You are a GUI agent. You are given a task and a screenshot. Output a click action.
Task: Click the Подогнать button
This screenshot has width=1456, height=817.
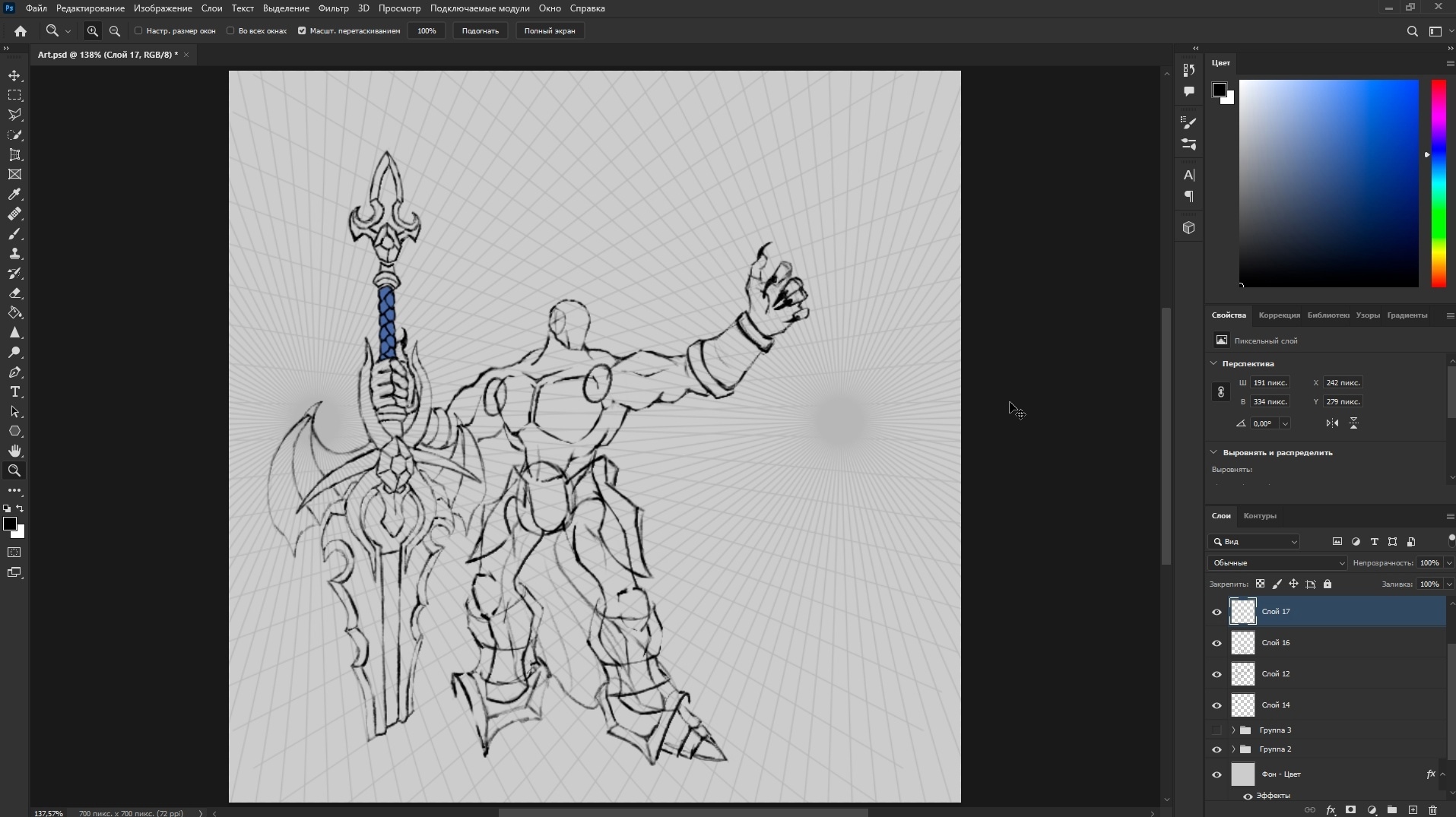click(480, 31)
